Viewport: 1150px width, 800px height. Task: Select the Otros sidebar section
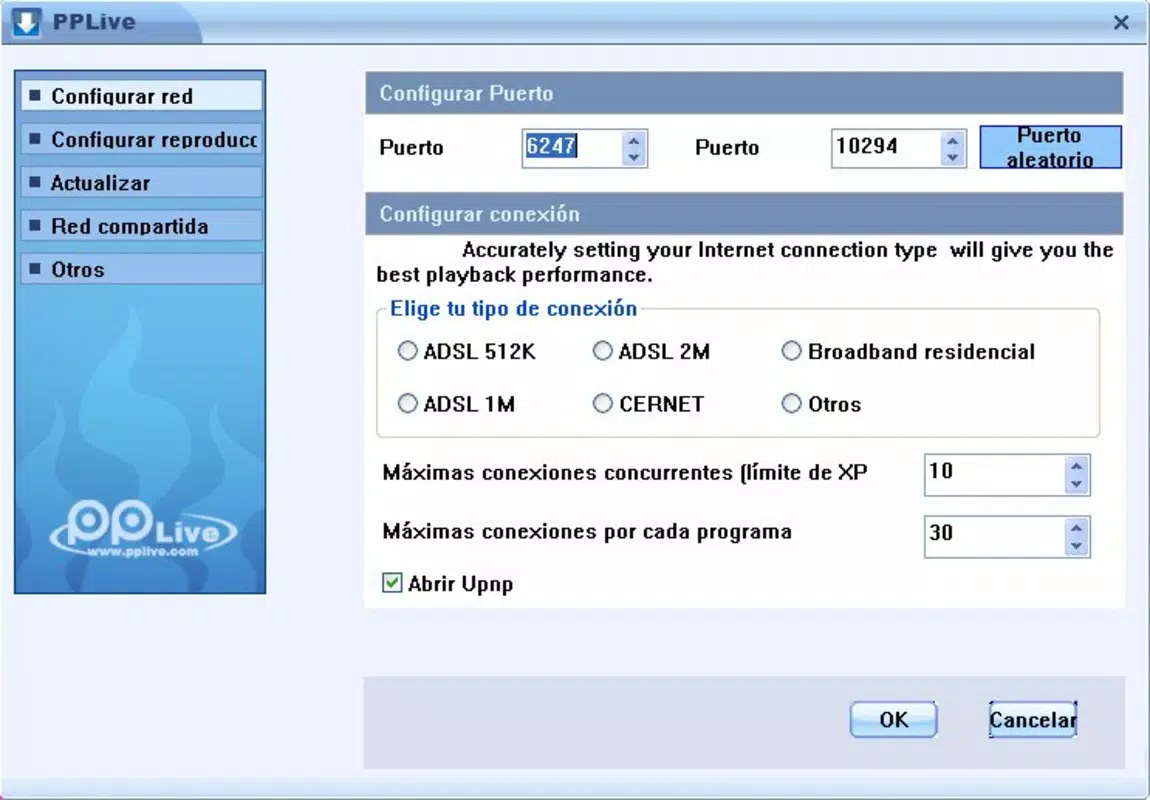(x=142, y=269)
